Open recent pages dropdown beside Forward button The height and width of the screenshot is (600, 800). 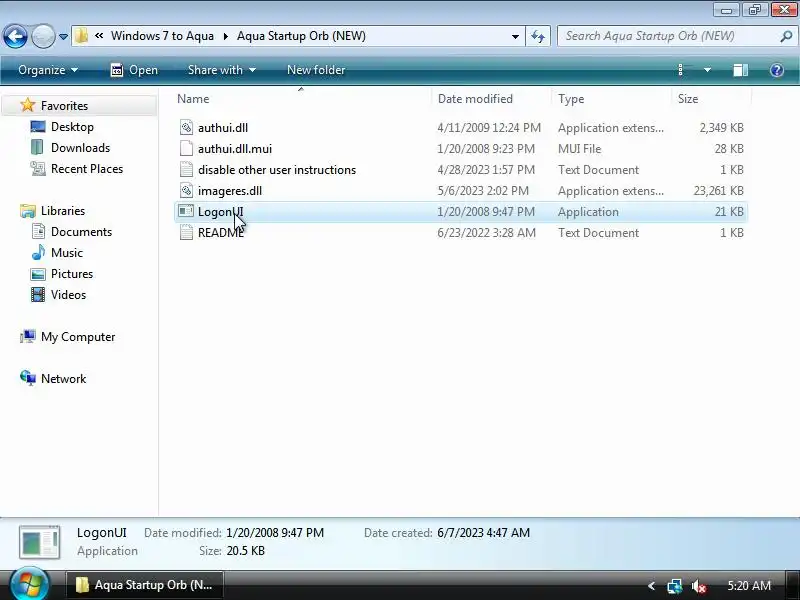point(63,37)
